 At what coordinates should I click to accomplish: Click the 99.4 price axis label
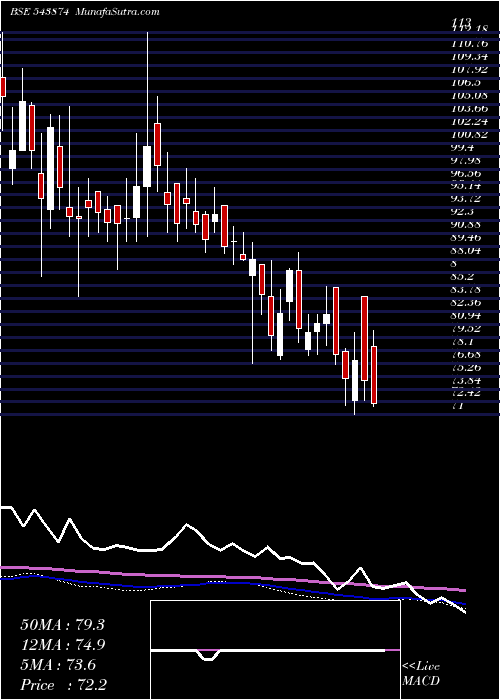point(462,148)
